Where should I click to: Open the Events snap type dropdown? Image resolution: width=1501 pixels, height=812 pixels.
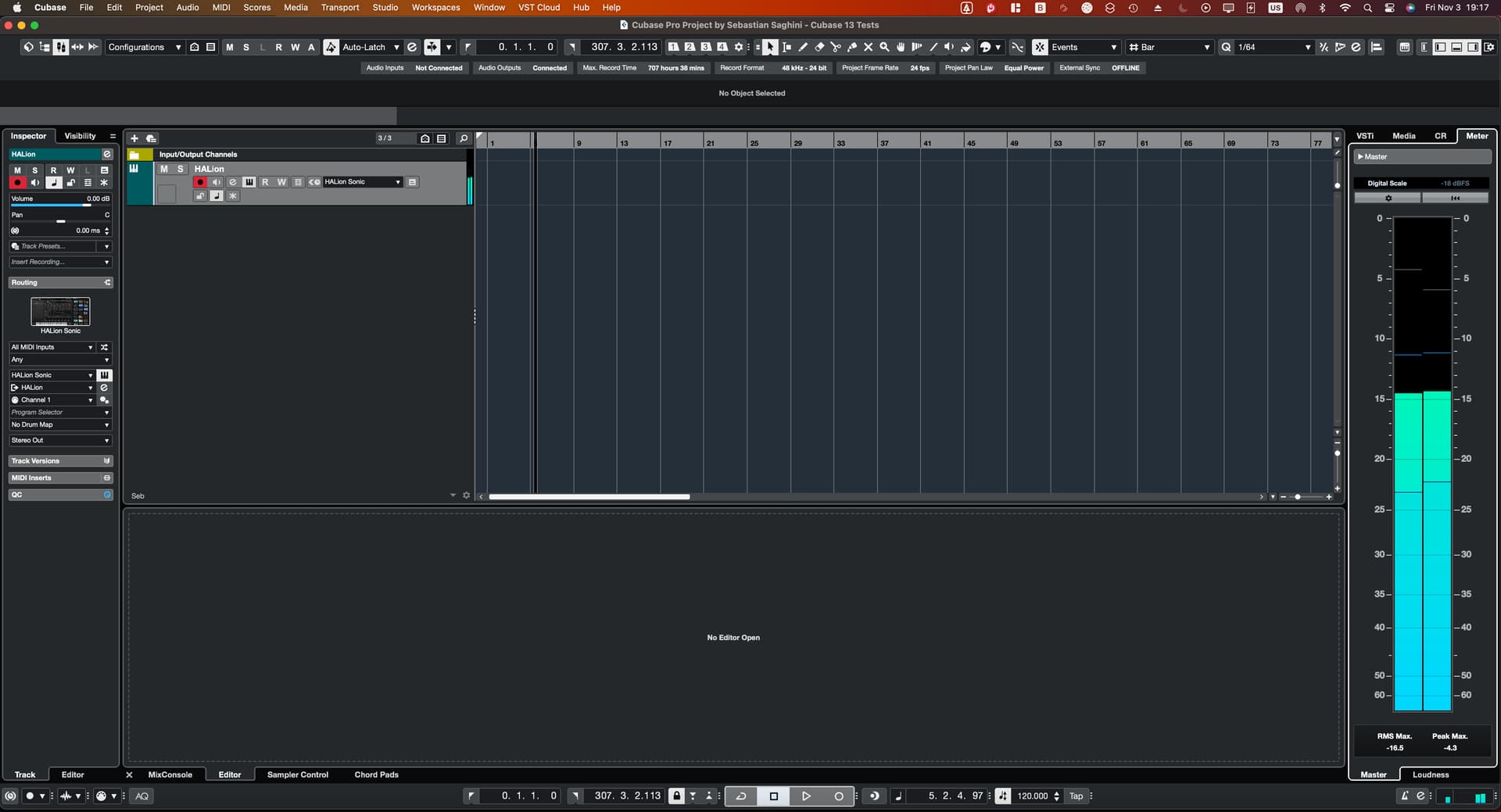[x=1084, y=47]
